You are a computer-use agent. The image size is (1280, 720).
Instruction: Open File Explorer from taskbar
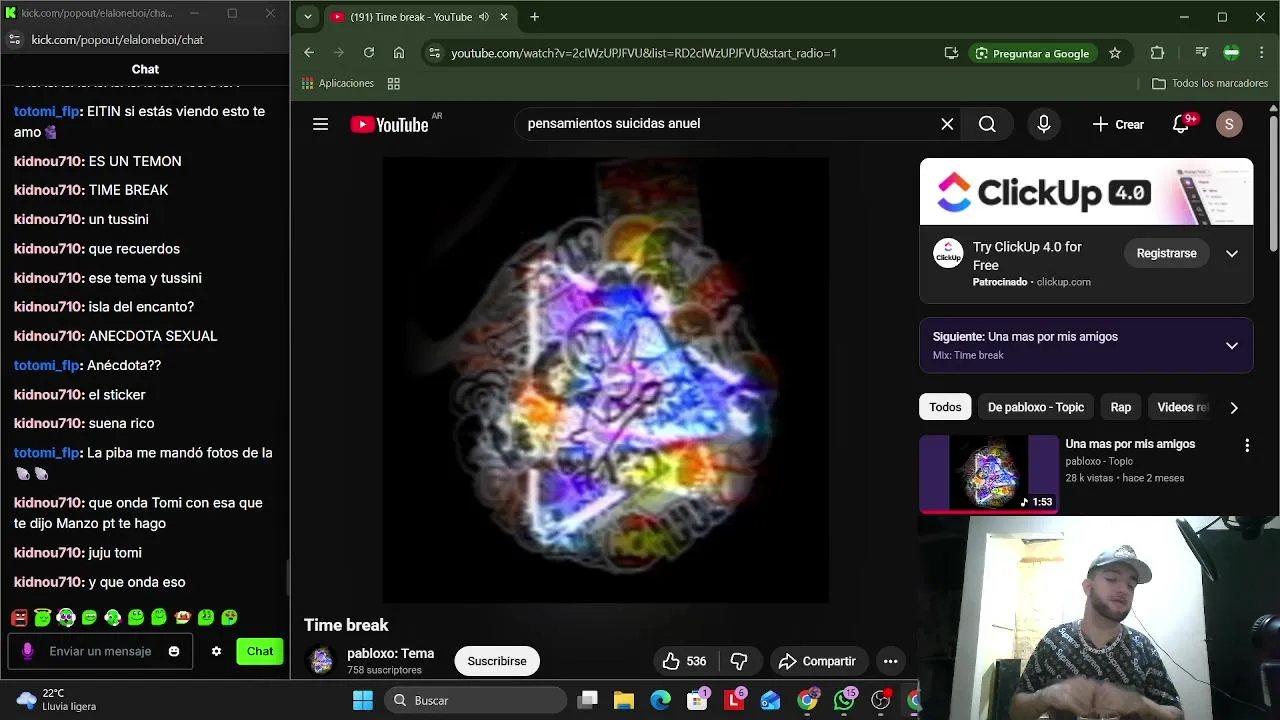tap(624, 700)
